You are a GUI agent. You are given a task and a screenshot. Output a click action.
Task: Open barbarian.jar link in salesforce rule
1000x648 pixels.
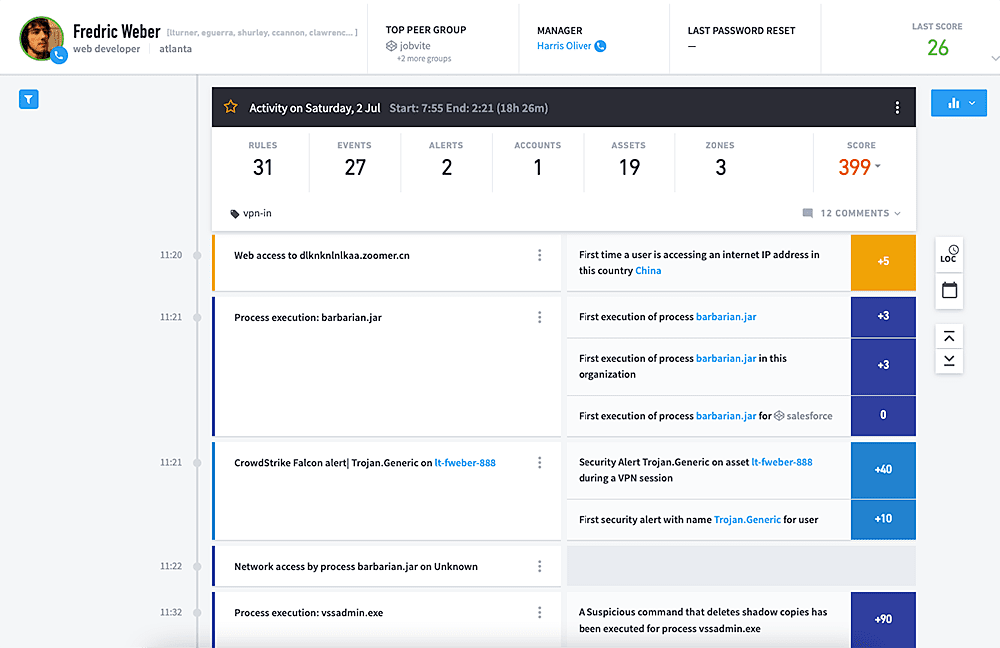click(726, 416)
